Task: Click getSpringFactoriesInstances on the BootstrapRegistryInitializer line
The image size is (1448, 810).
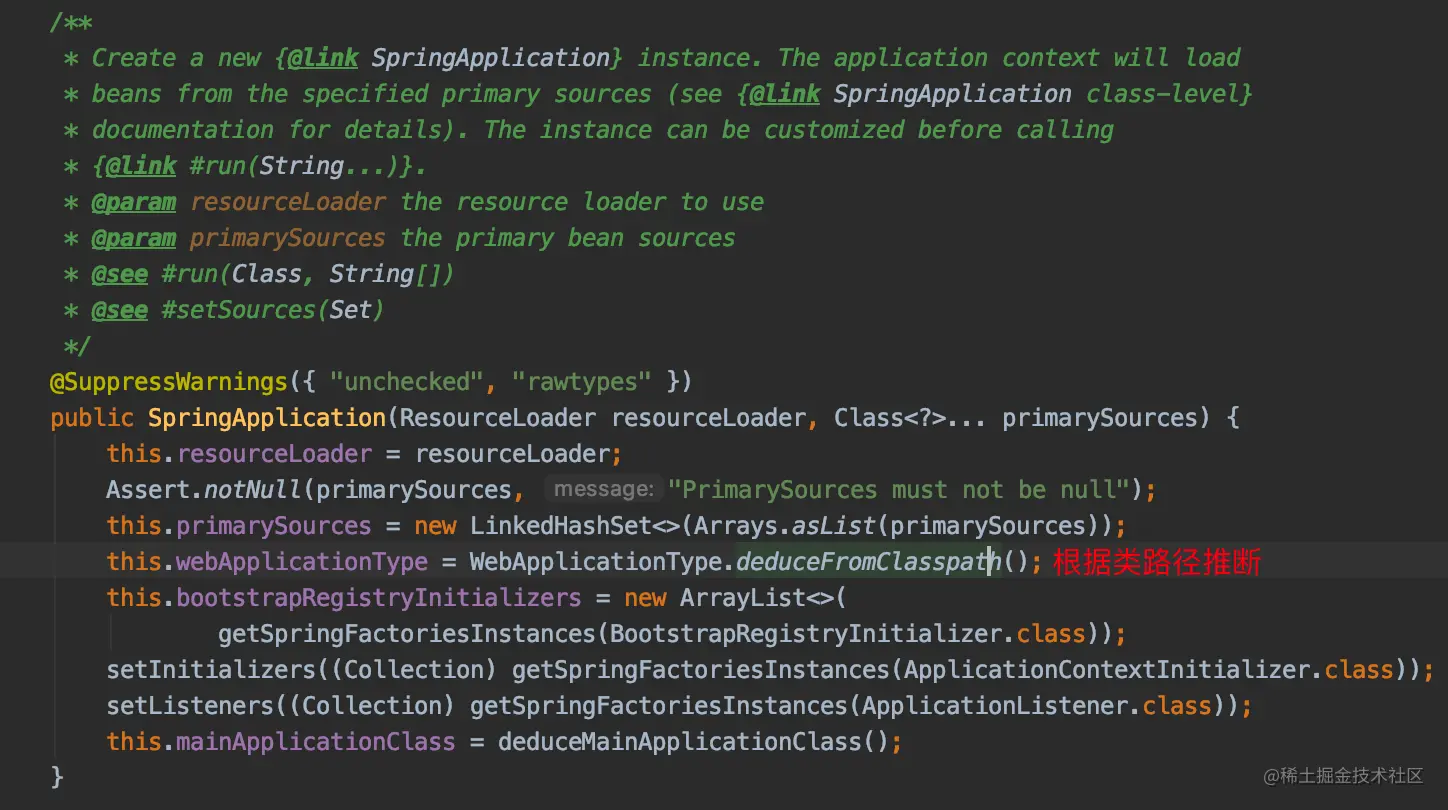Action: pyautogui.click(x=407, y=634)
